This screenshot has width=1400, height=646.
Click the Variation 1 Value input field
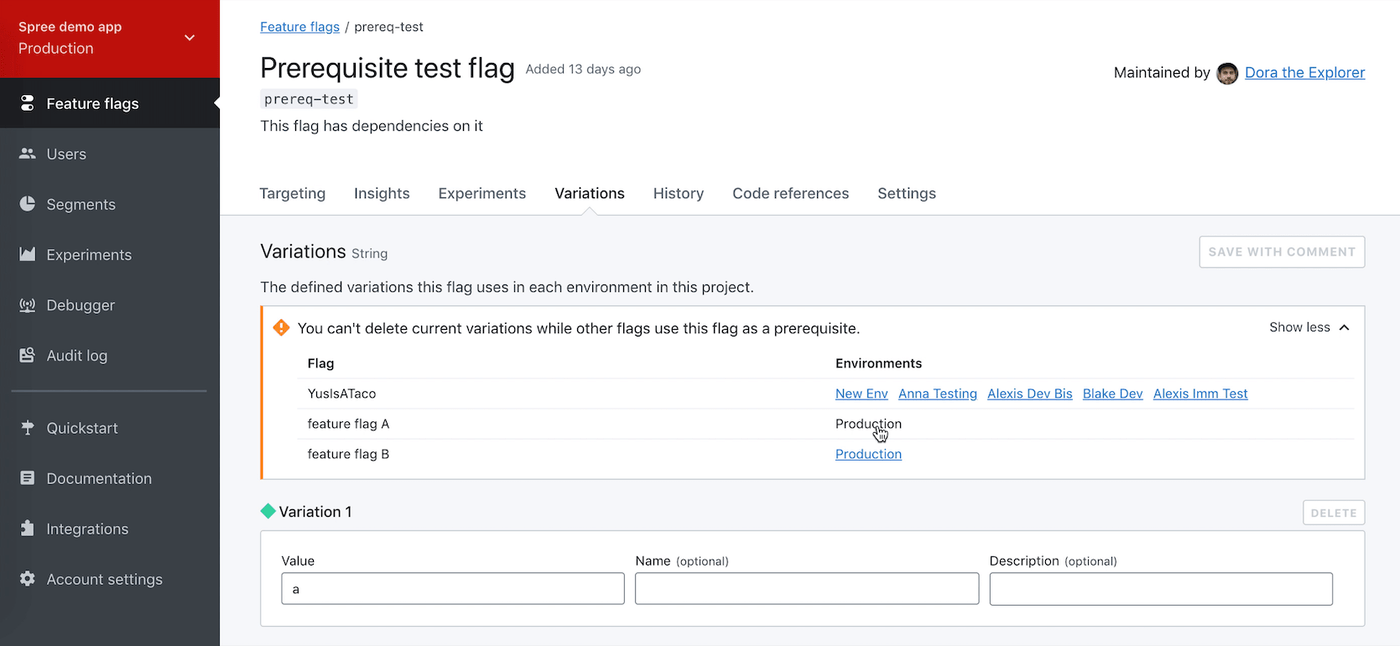453,589
